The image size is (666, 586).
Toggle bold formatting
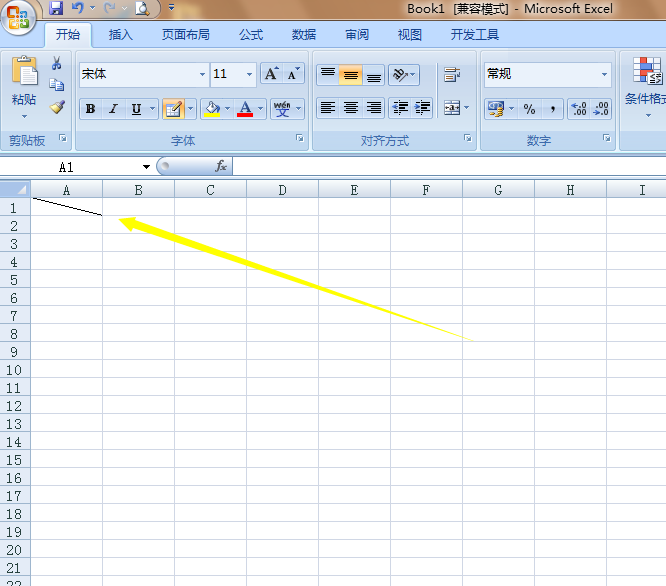coord(90,109)
